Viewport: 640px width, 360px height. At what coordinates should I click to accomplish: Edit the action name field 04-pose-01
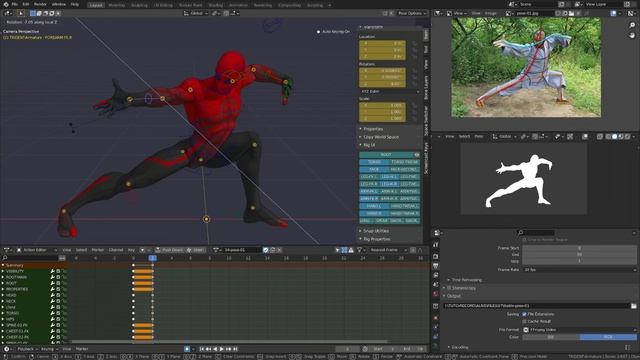241,250
